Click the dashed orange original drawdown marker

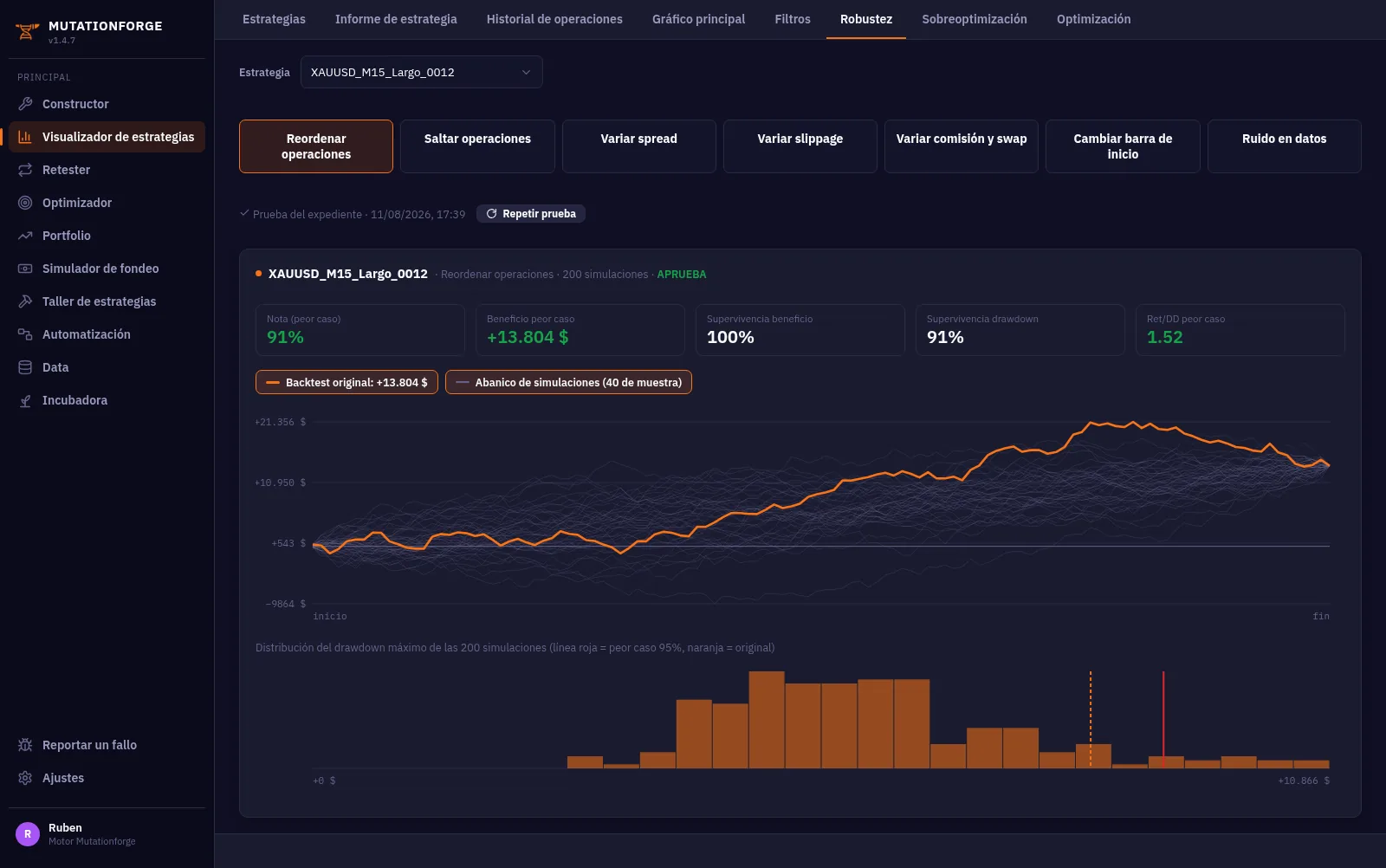[1091, 719]
